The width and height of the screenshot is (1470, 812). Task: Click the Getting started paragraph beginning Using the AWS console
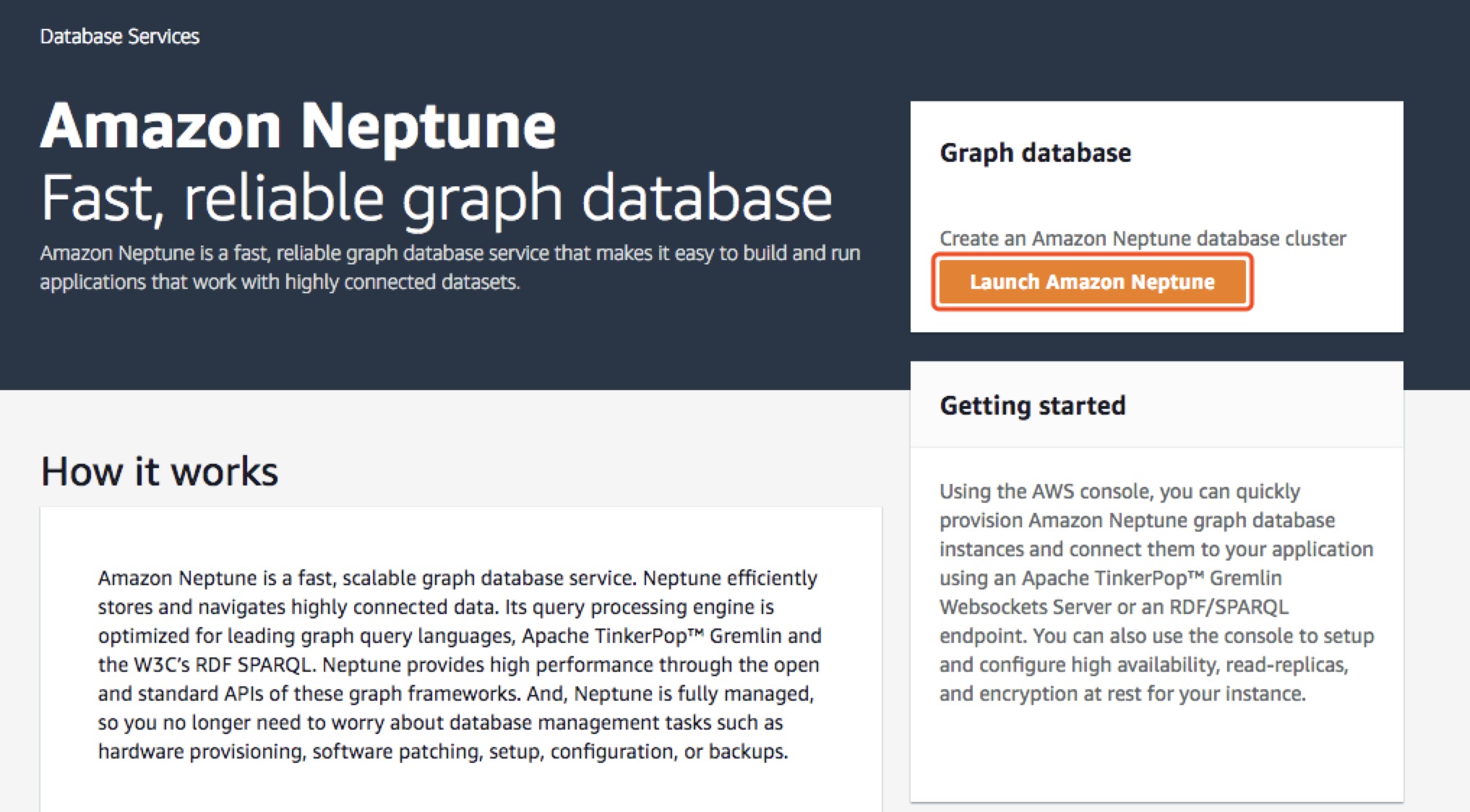coord(1155,592)
